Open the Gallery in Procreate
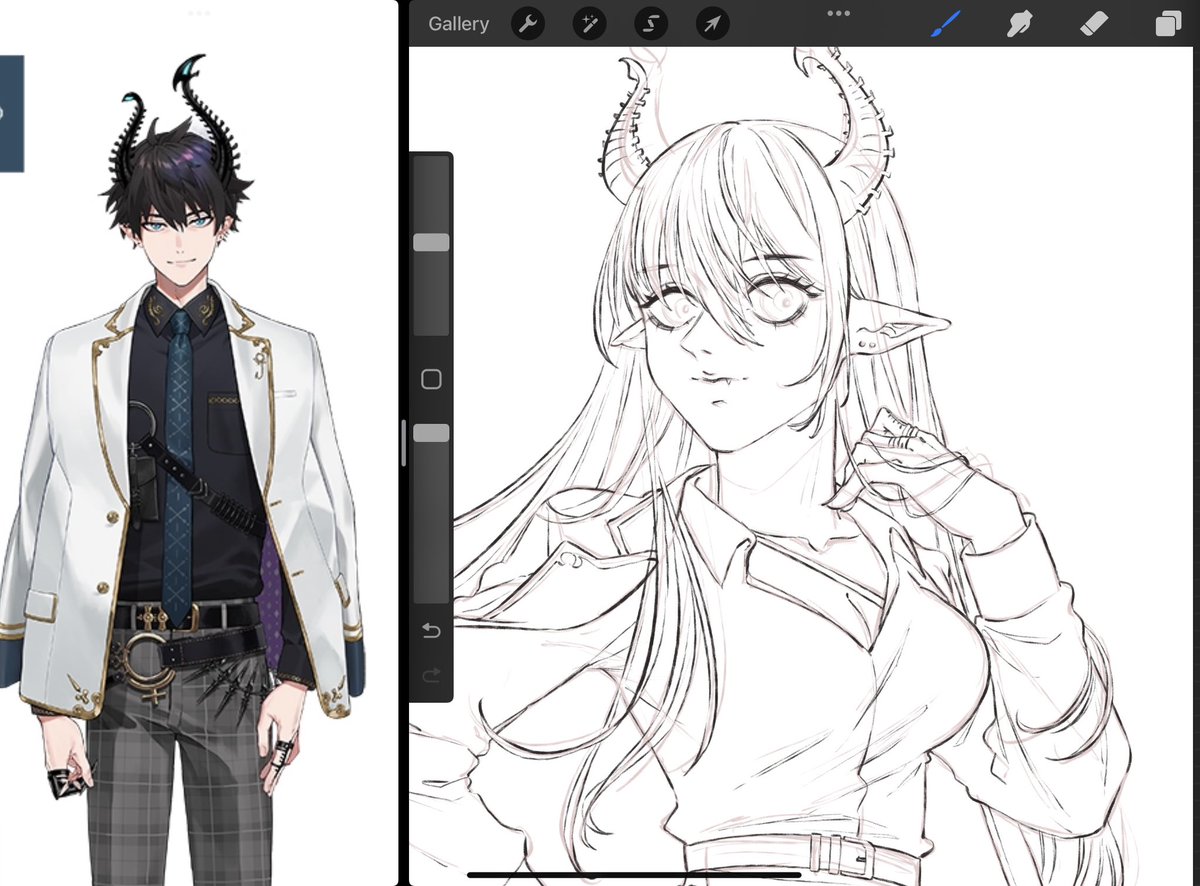 pyautogui.click(x=458, y=24)
